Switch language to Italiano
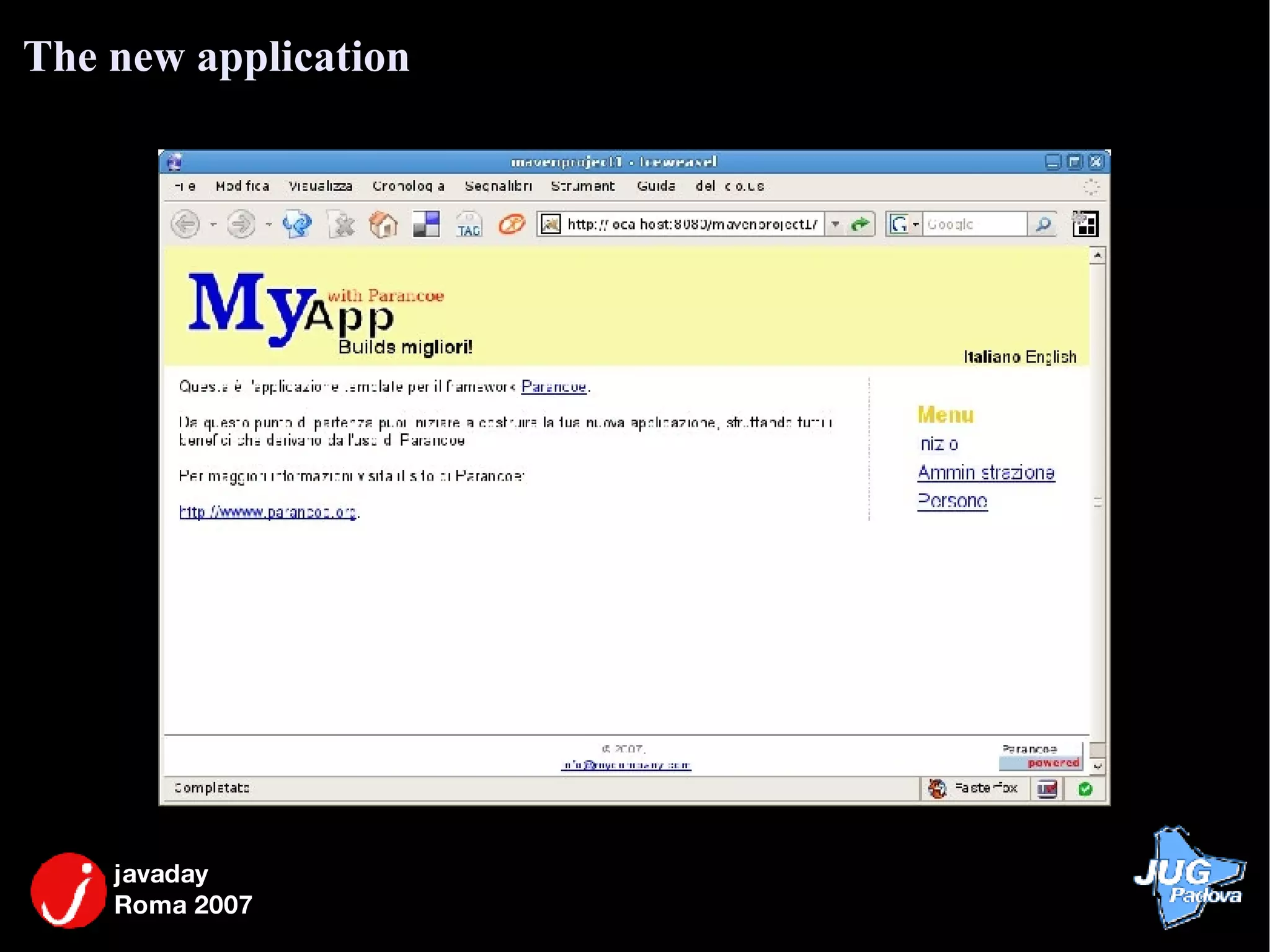Screen dimensions: 1270x952 pos(992,357)
